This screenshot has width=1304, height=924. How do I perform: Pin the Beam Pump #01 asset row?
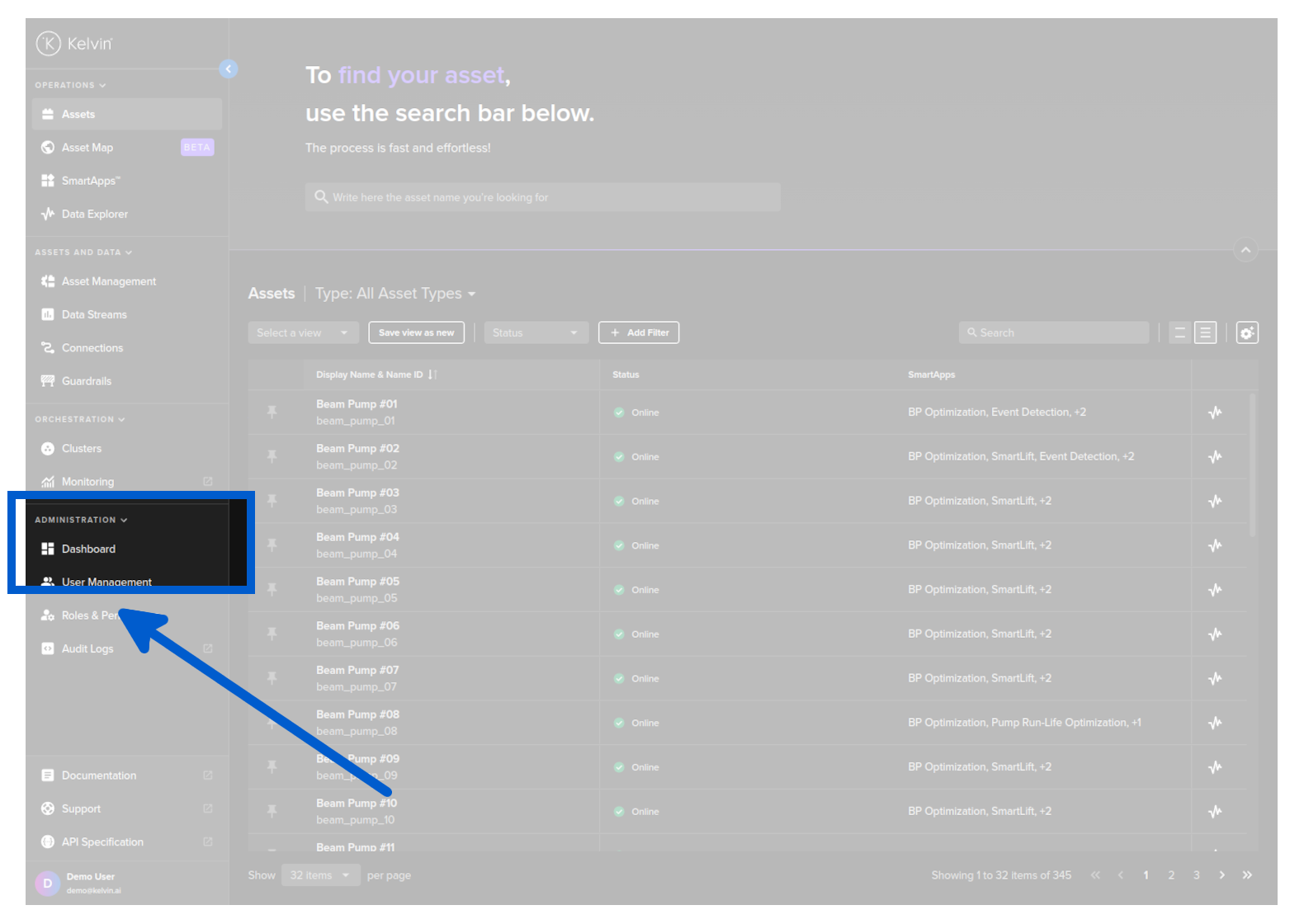tap(272, 412)
